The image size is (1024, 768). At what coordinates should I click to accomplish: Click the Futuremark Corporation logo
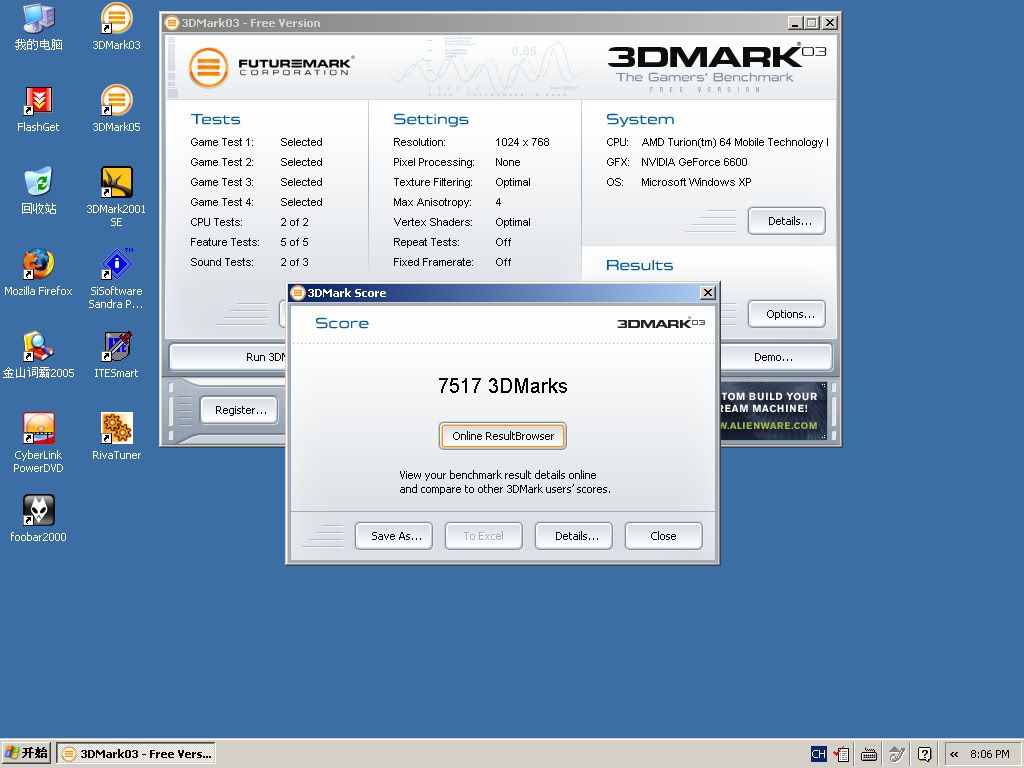tap(271, 67)
